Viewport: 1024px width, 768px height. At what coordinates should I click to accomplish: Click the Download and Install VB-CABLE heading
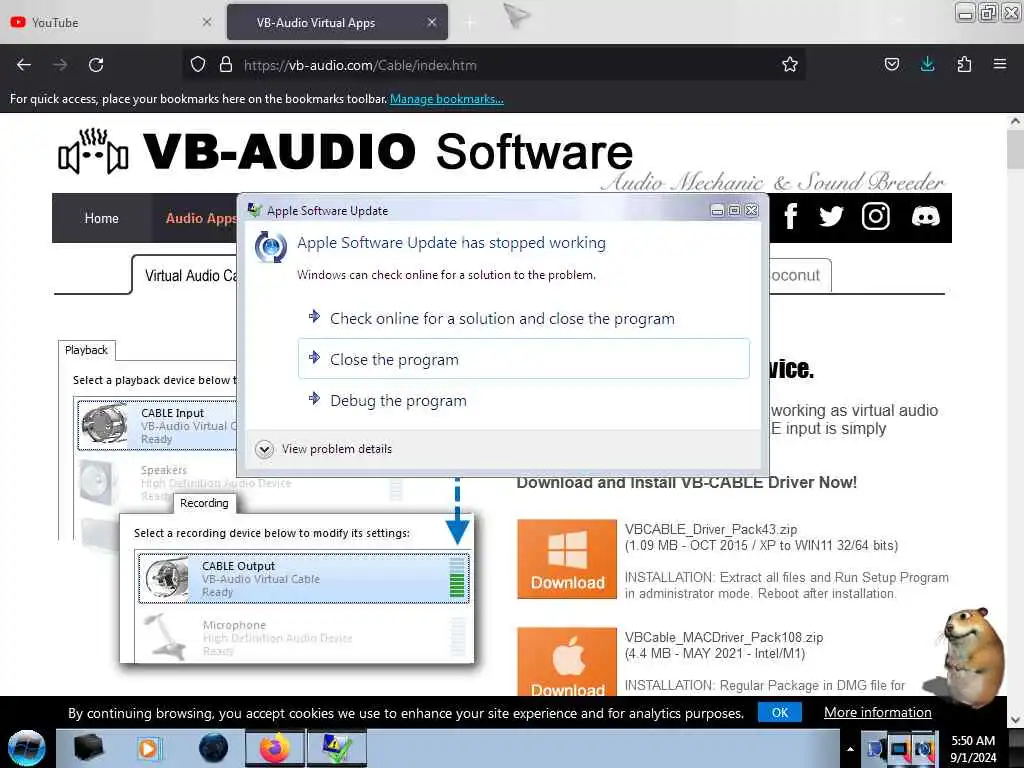click(686, 483)
